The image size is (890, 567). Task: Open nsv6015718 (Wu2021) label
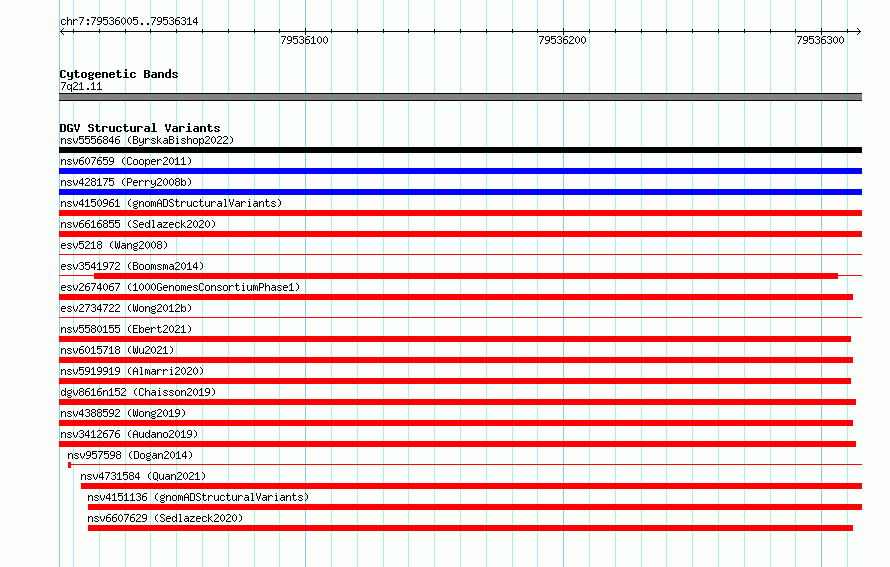[x=117, y=350]
